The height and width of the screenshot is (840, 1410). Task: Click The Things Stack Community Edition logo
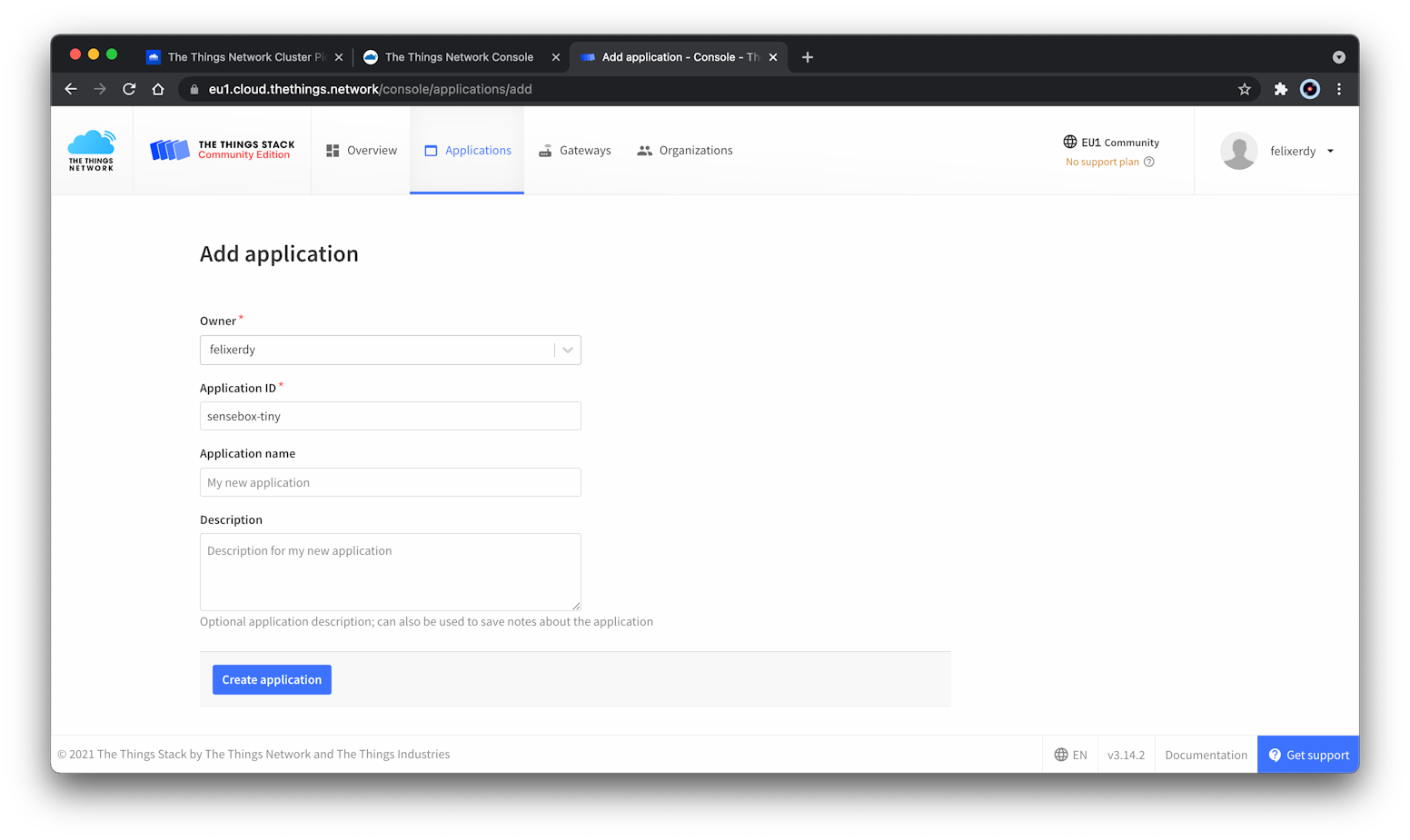pos(222,150)
